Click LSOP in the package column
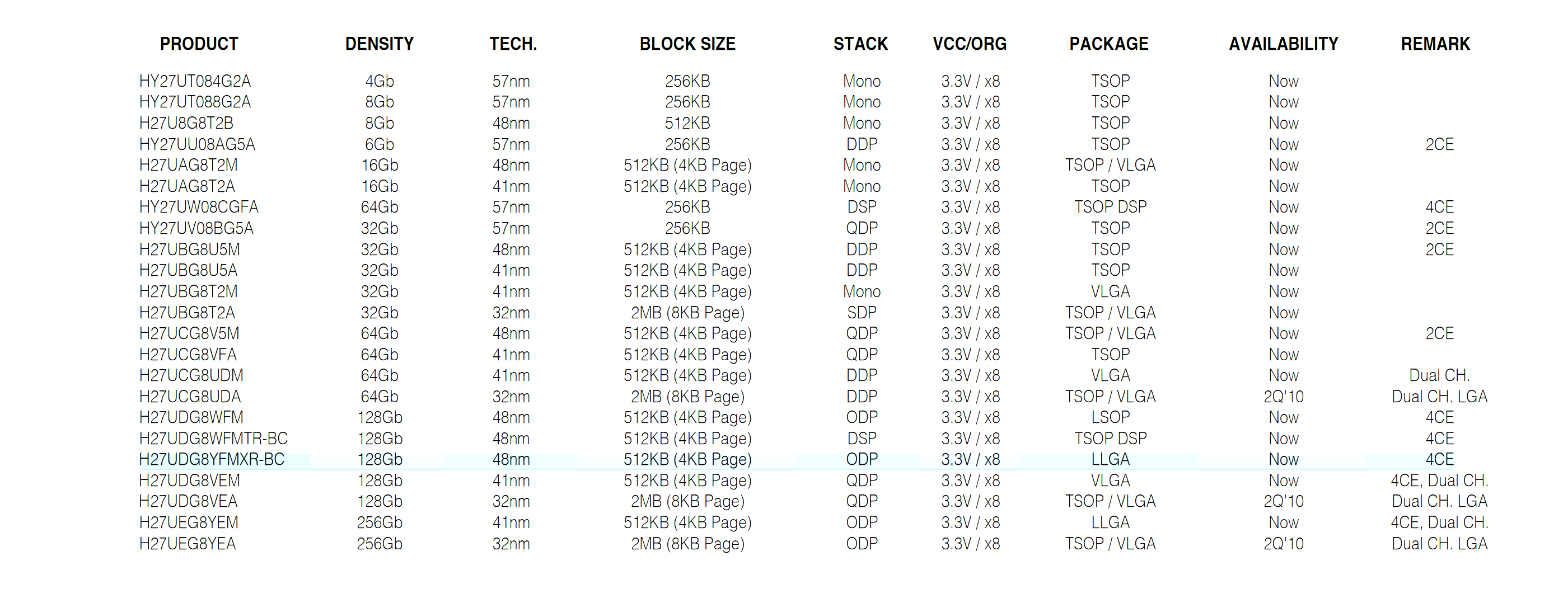 tap(1110, 417)
